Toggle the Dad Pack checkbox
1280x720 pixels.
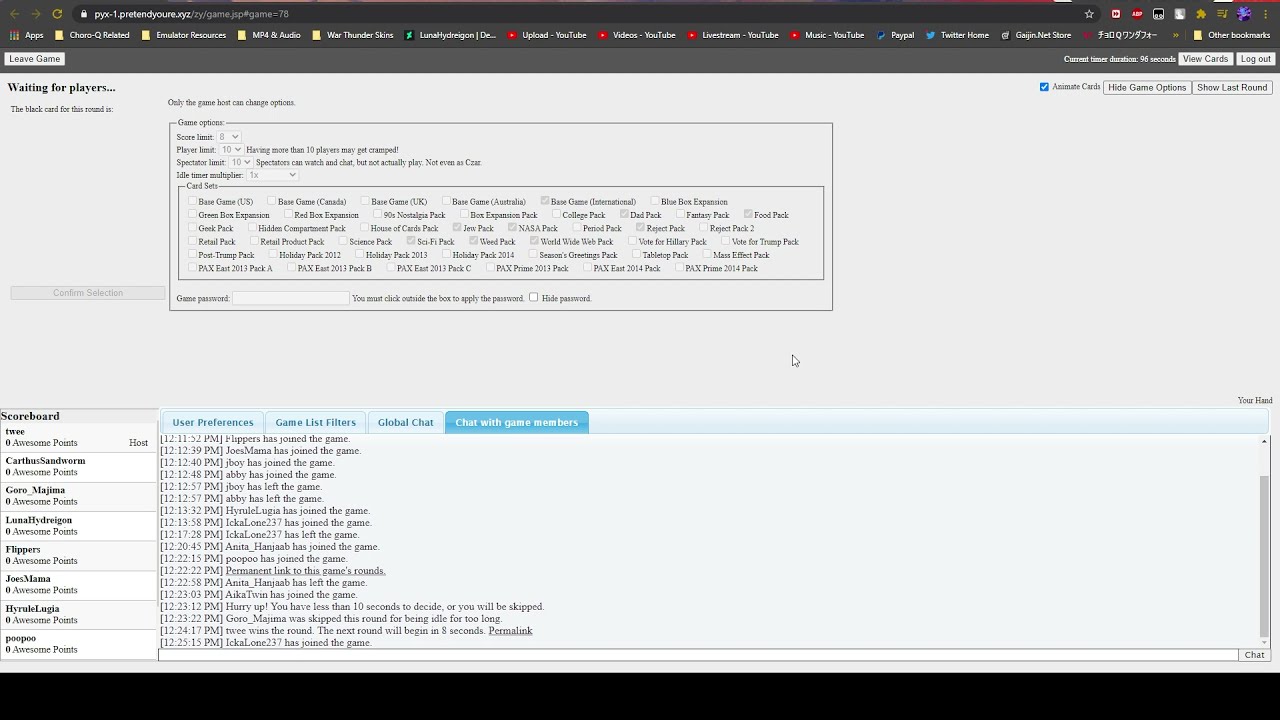coord(624,214)
